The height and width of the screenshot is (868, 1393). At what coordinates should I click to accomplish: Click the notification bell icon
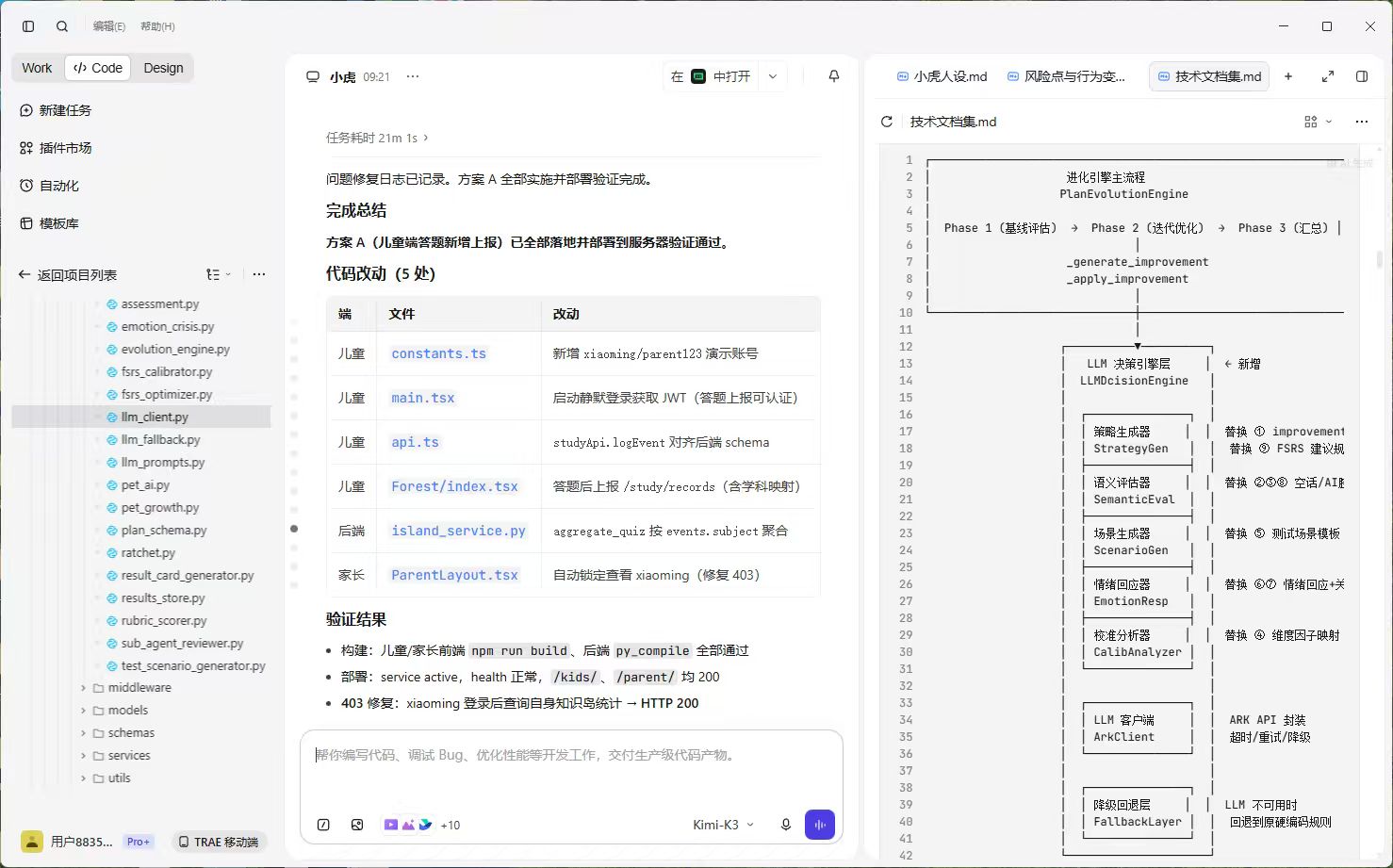pyautogui.click(x=834, y=76)
